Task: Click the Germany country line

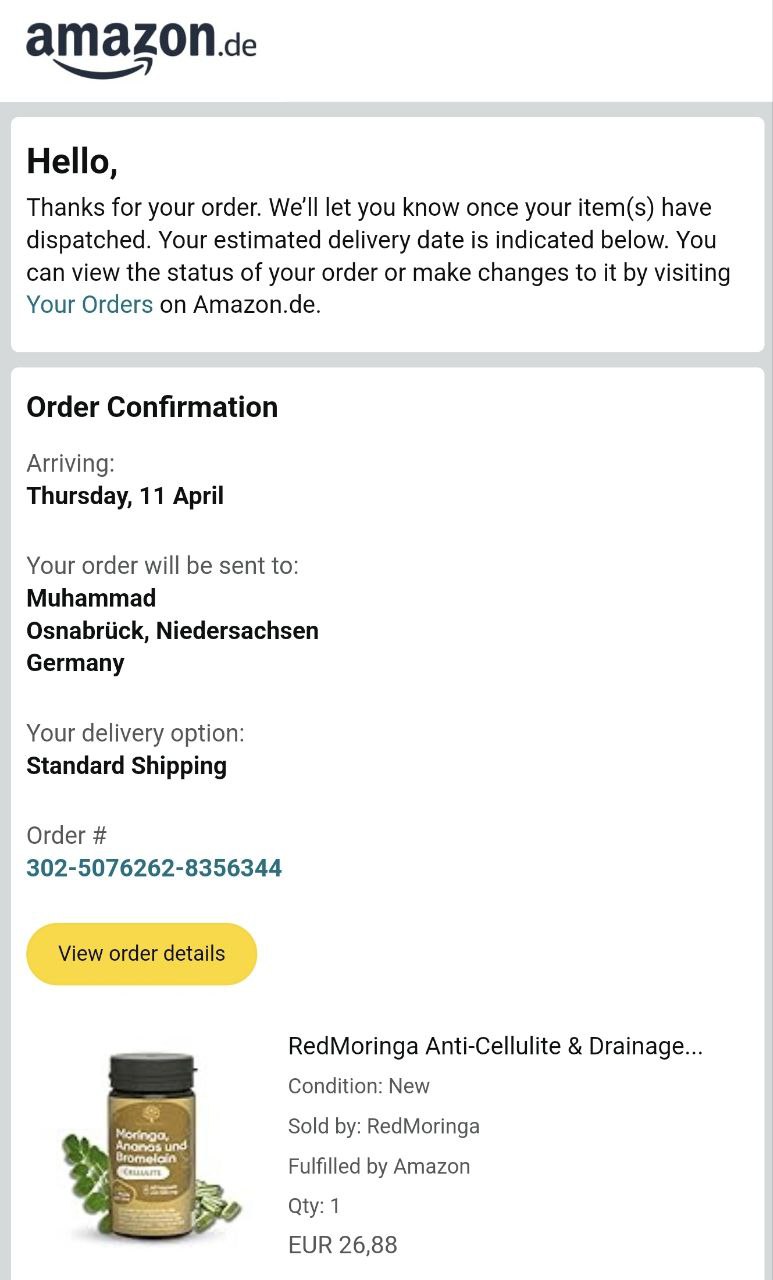Action: 75,663
